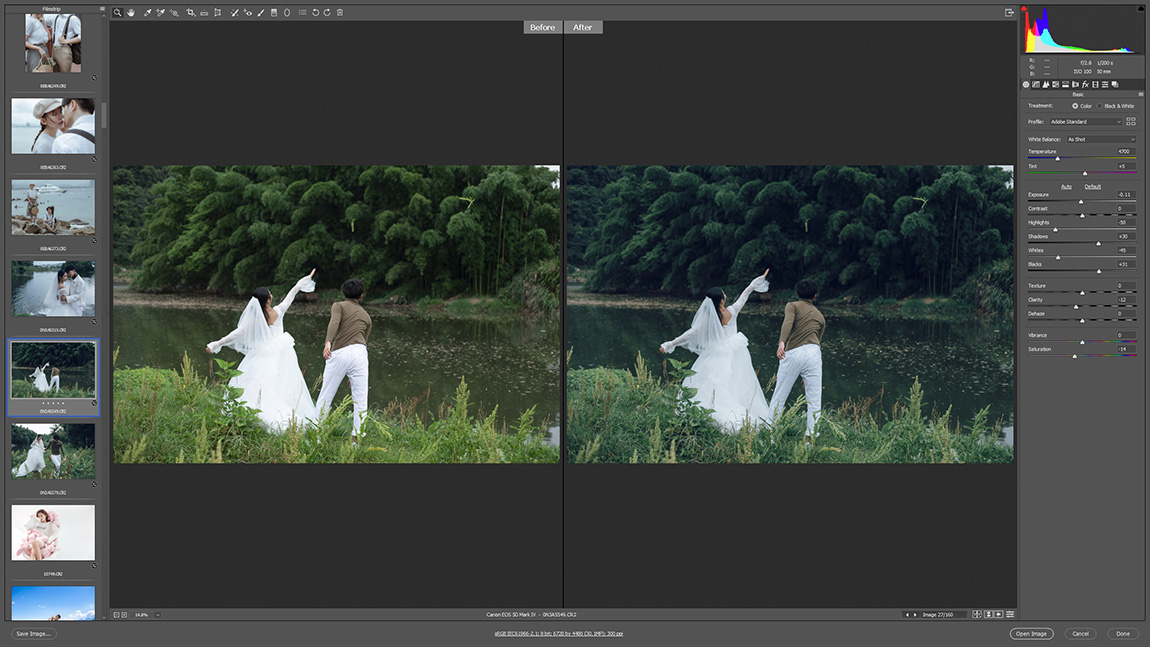Rotate image 90 degrees clockwise
The height and width of the screenshot is (647, 1150).
coord(327,13)
